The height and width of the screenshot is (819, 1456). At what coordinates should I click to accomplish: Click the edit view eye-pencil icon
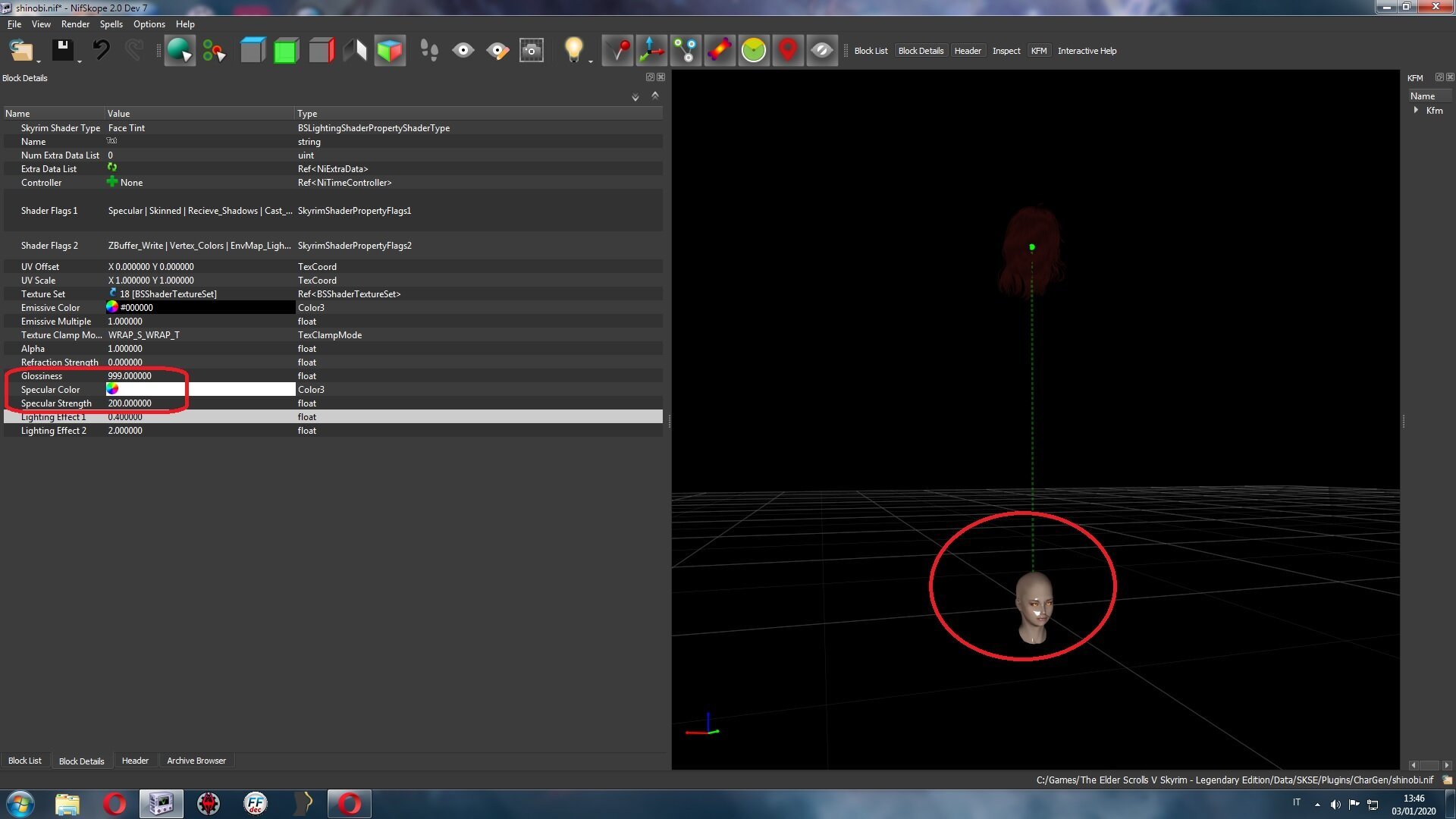(x=497, y=51)
